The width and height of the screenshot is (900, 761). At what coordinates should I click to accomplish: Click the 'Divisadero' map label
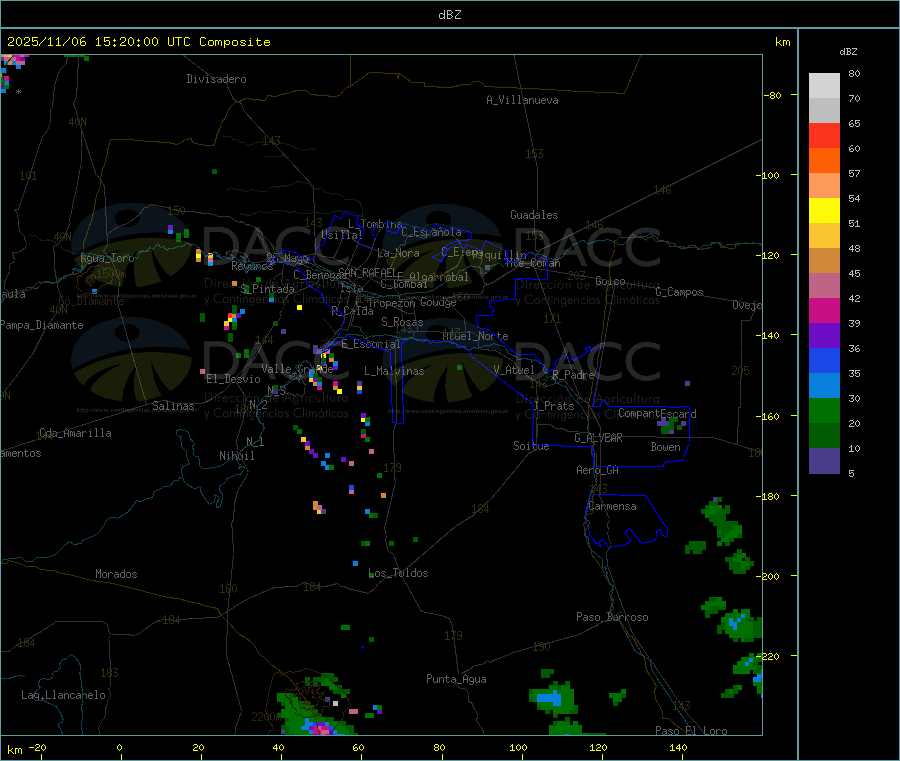click(x=216, y=79)
